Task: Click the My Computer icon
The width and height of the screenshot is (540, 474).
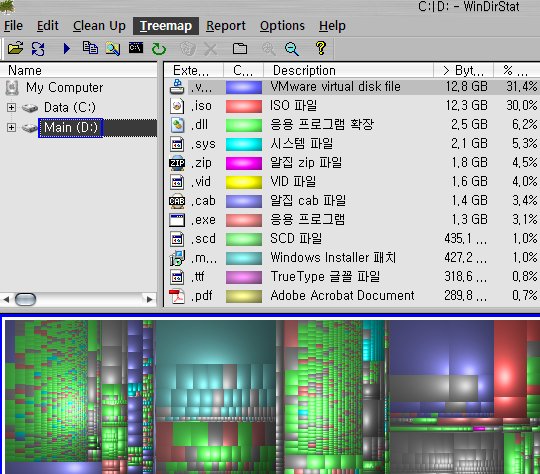Action: point(12,88)
